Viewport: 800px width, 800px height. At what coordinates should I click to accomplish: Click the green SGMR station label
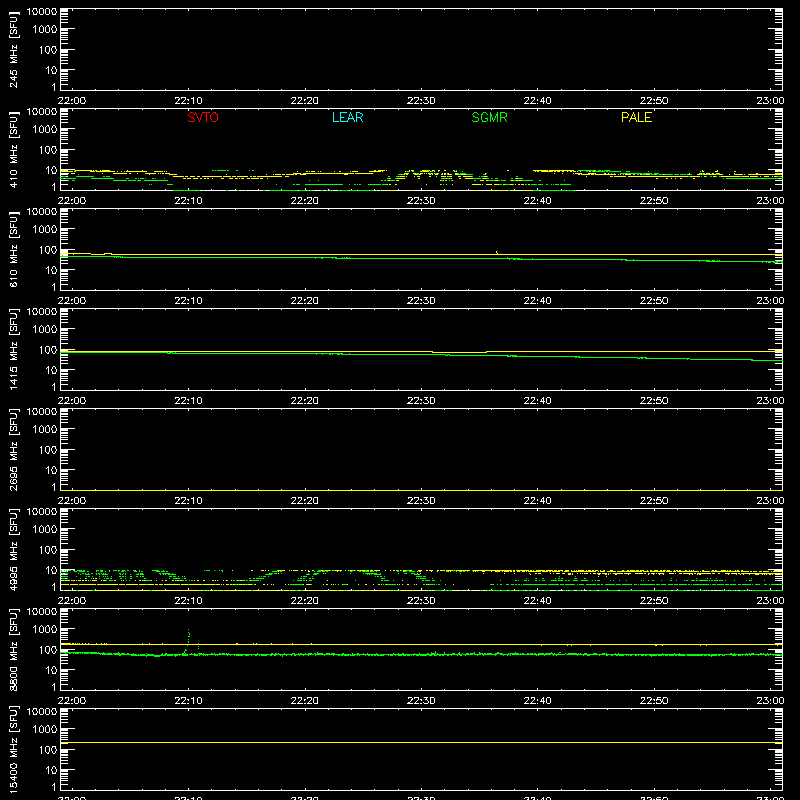click(x=489, y=117)
